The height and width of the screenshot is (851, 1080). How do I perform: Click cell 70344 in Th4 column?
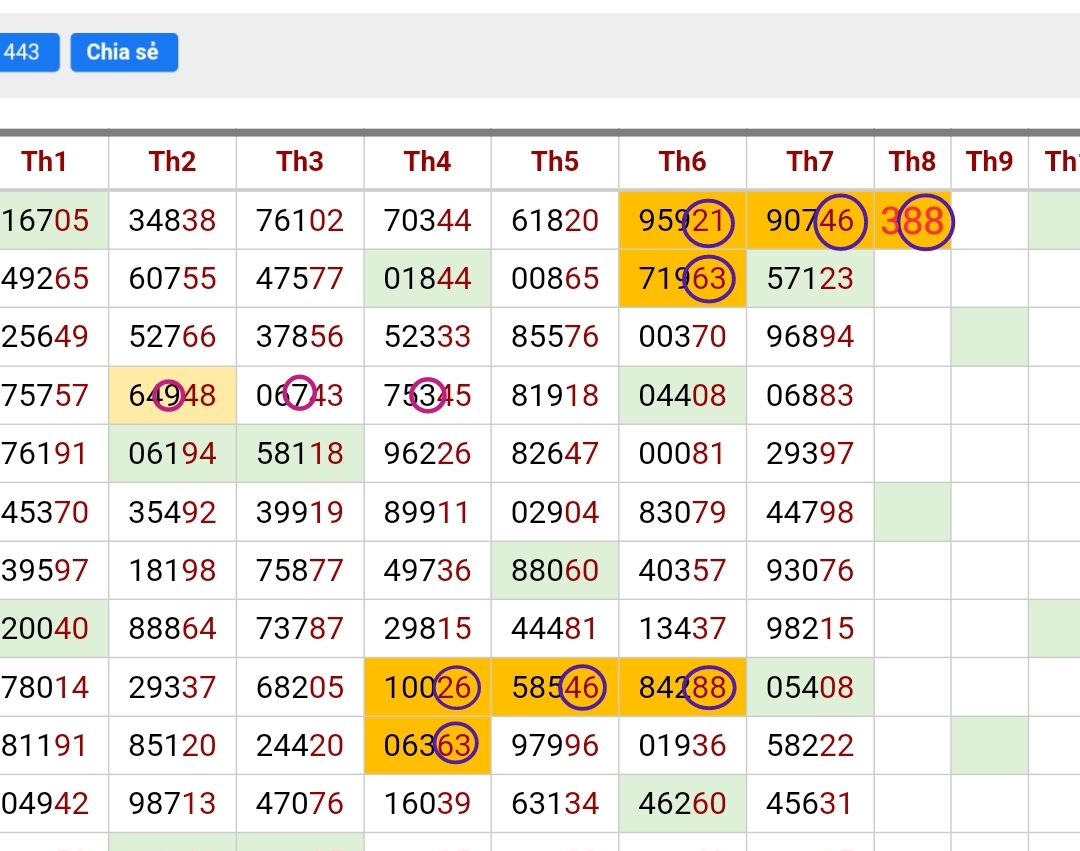pyautogui.click(x=427, y=221)
